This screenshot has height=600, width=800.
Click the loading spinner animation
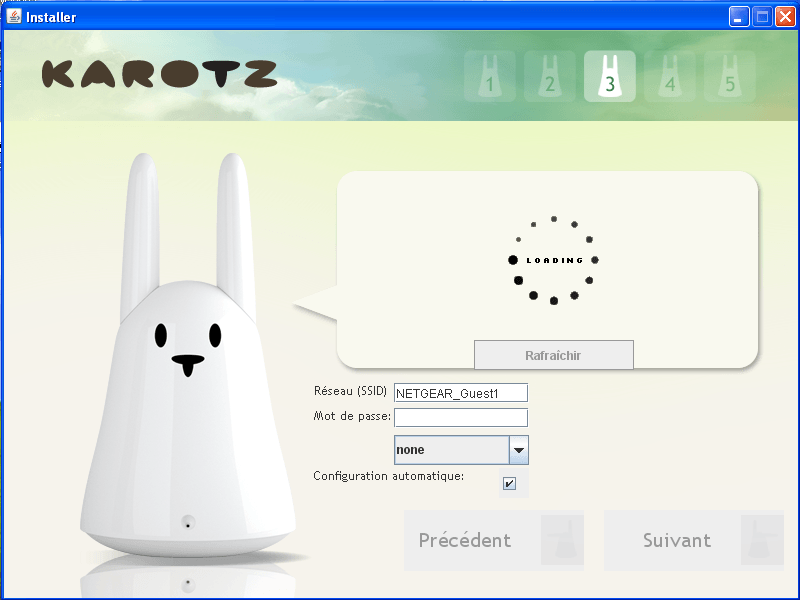point(554,260)
